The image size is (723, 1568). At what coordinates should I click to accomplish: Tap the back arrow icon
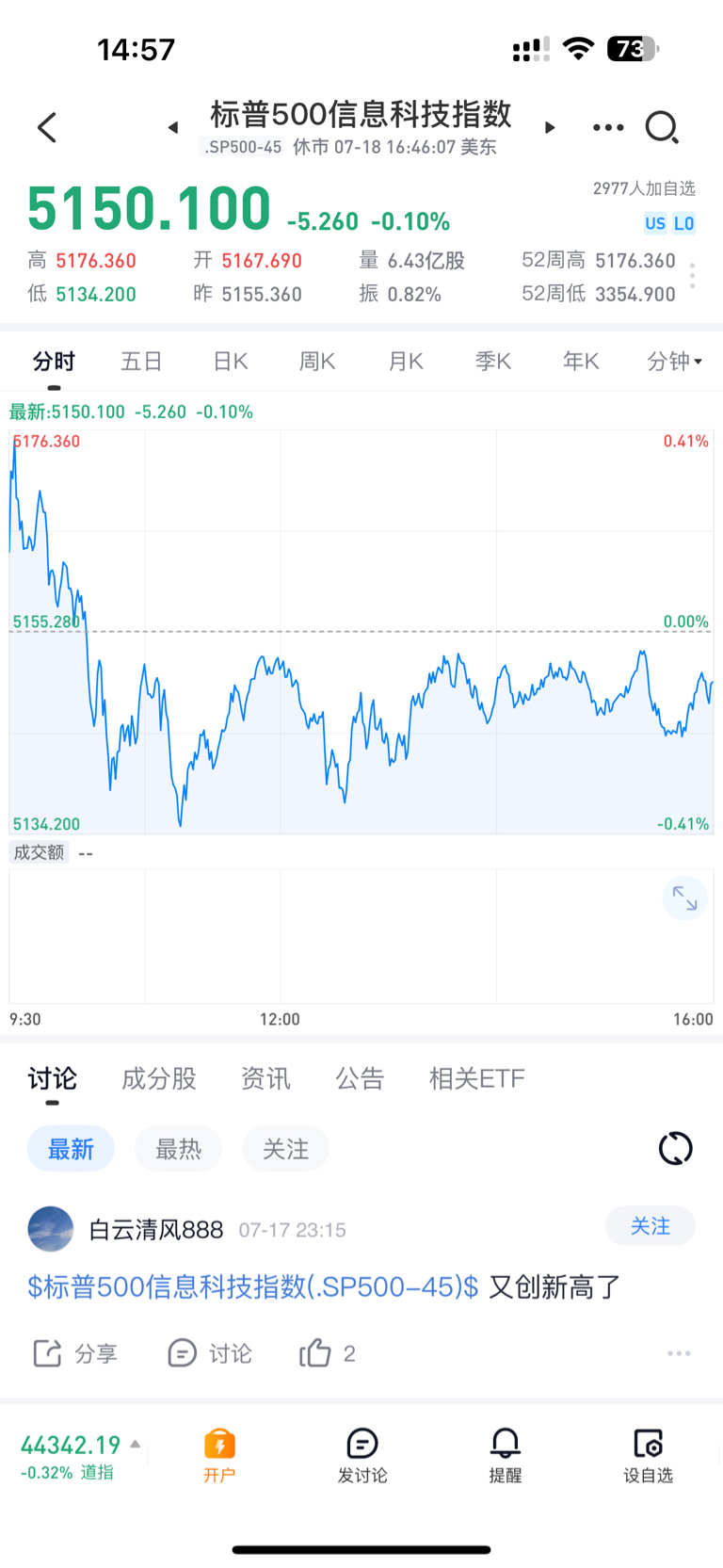pyautogui.click(x=47, y=127)
